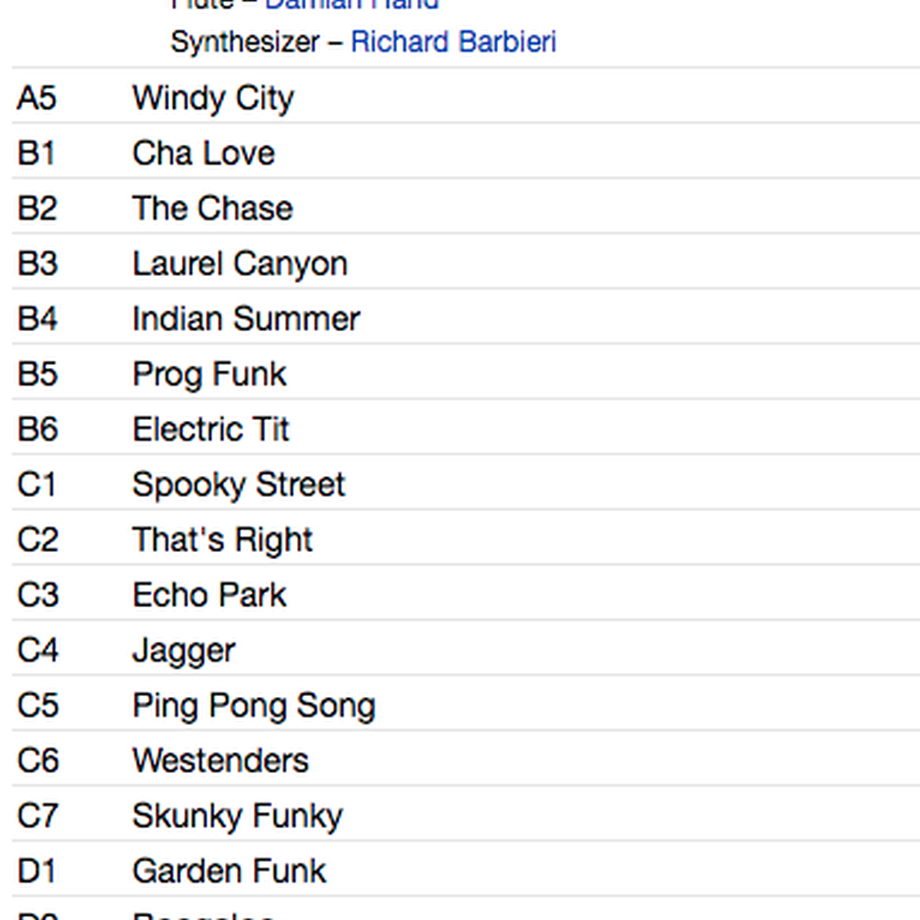The image size is (920, 920).
Task: Click the Spooky Street track title
Action: 239,485
